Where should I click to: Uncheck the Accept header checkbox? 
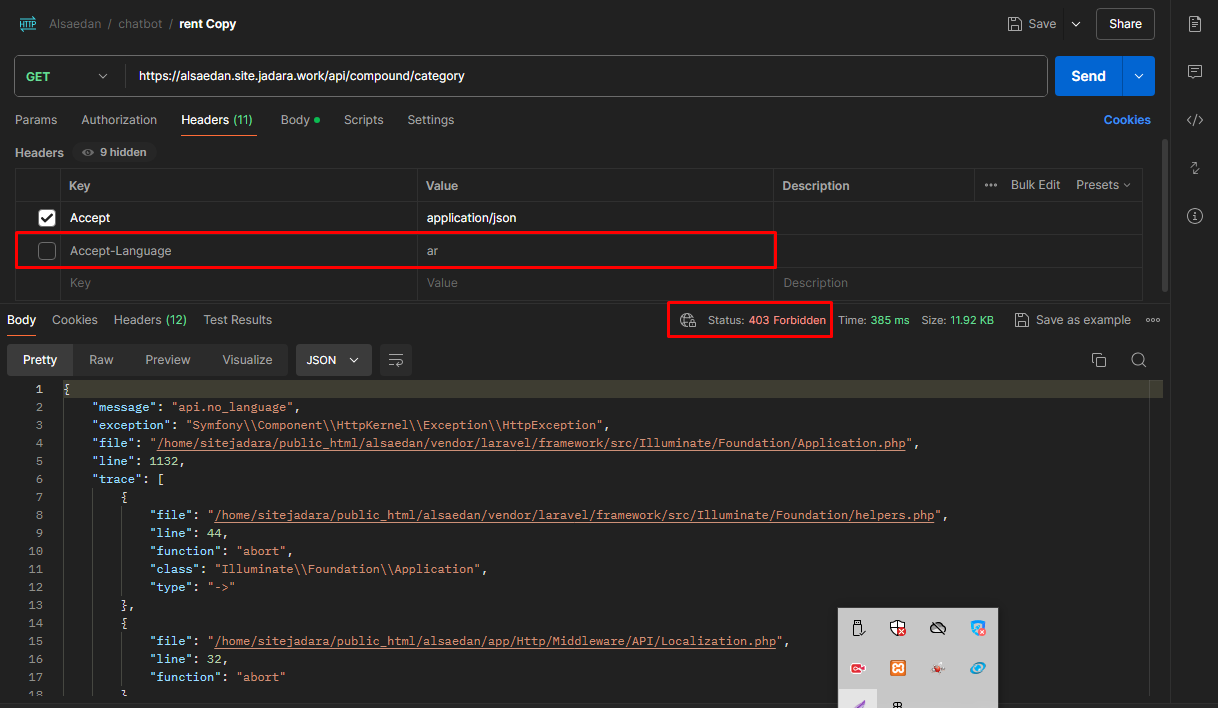(x=47, y=218)
